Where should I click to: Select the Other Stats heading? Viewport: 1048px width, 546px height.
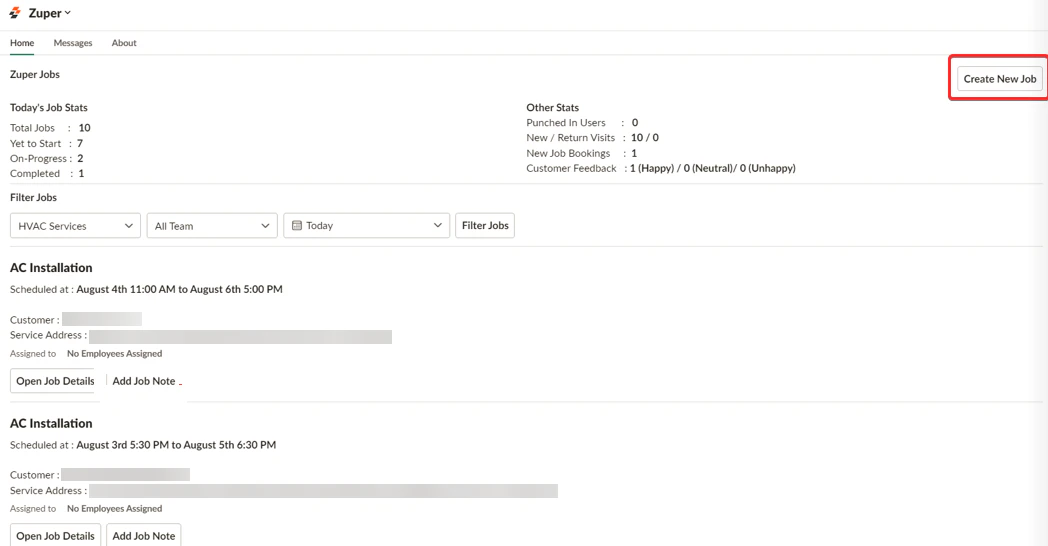point(552,108)
